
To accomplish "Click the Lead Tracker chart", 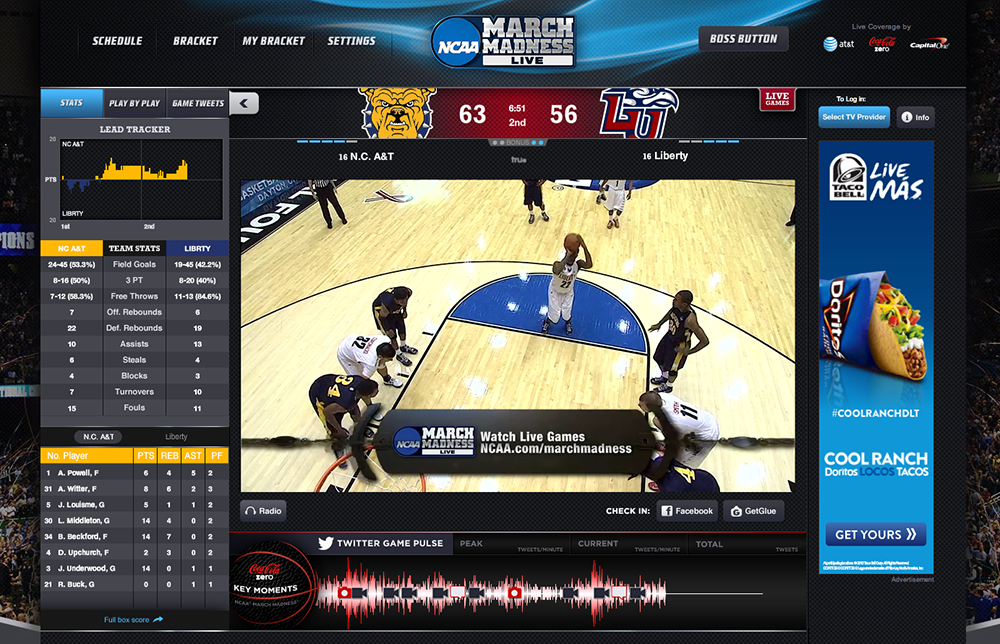I will point(141,179).
